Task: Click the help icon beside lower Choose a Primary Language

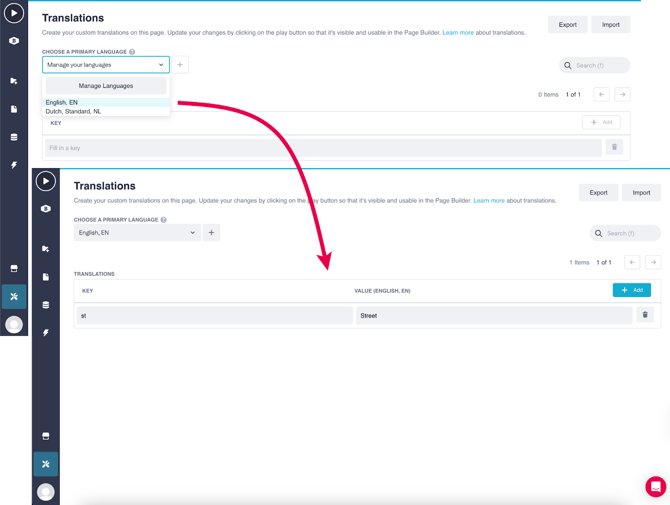Action: click(x=164, y=220)
